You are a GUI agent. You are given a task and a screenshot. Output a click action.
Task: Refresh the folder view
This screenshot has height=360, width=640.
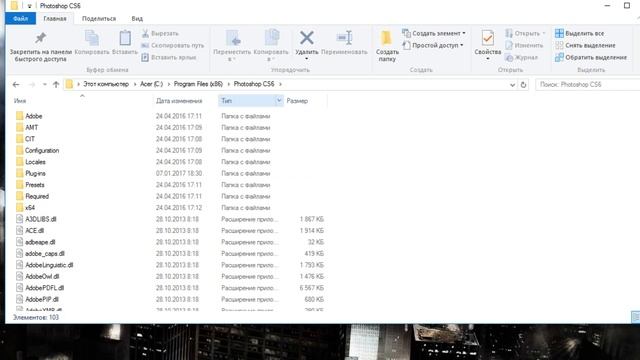pyautogui.click(x=523, y=84)
